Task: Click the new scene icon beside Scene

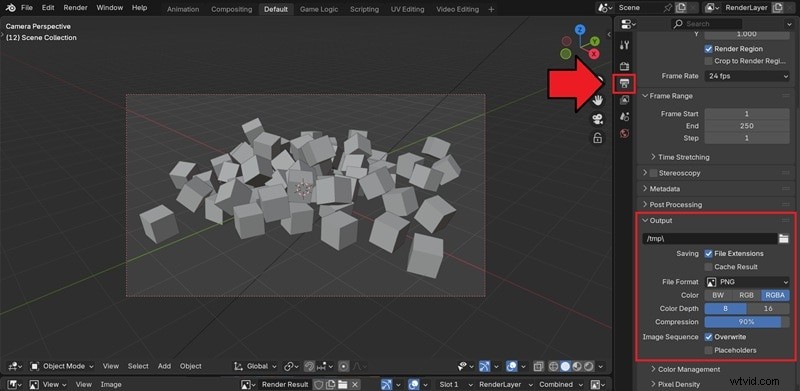Action: [681, 8]
